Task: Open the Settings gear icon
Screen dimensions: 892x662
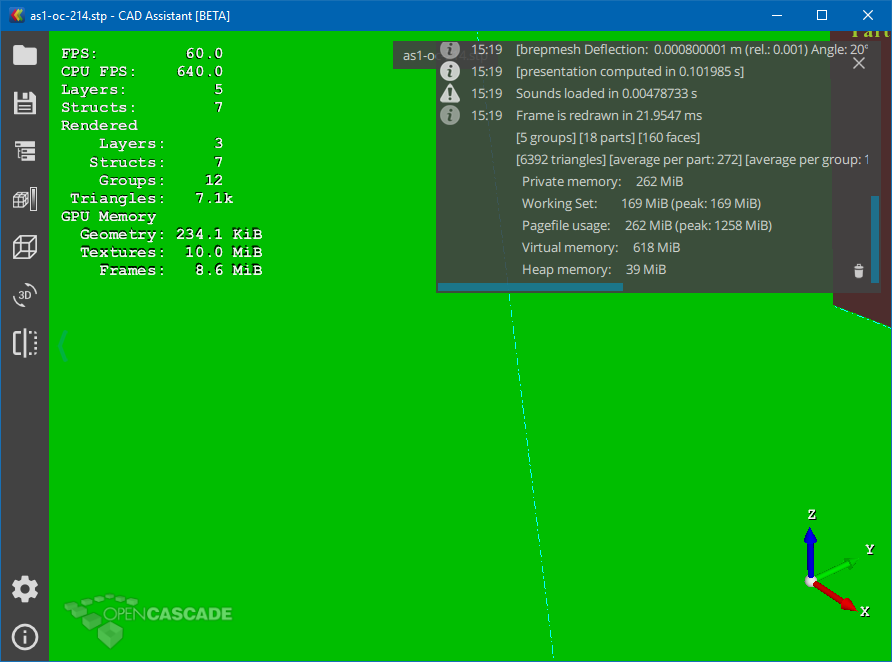Action: pyautogui.click(x=25, y=589)
